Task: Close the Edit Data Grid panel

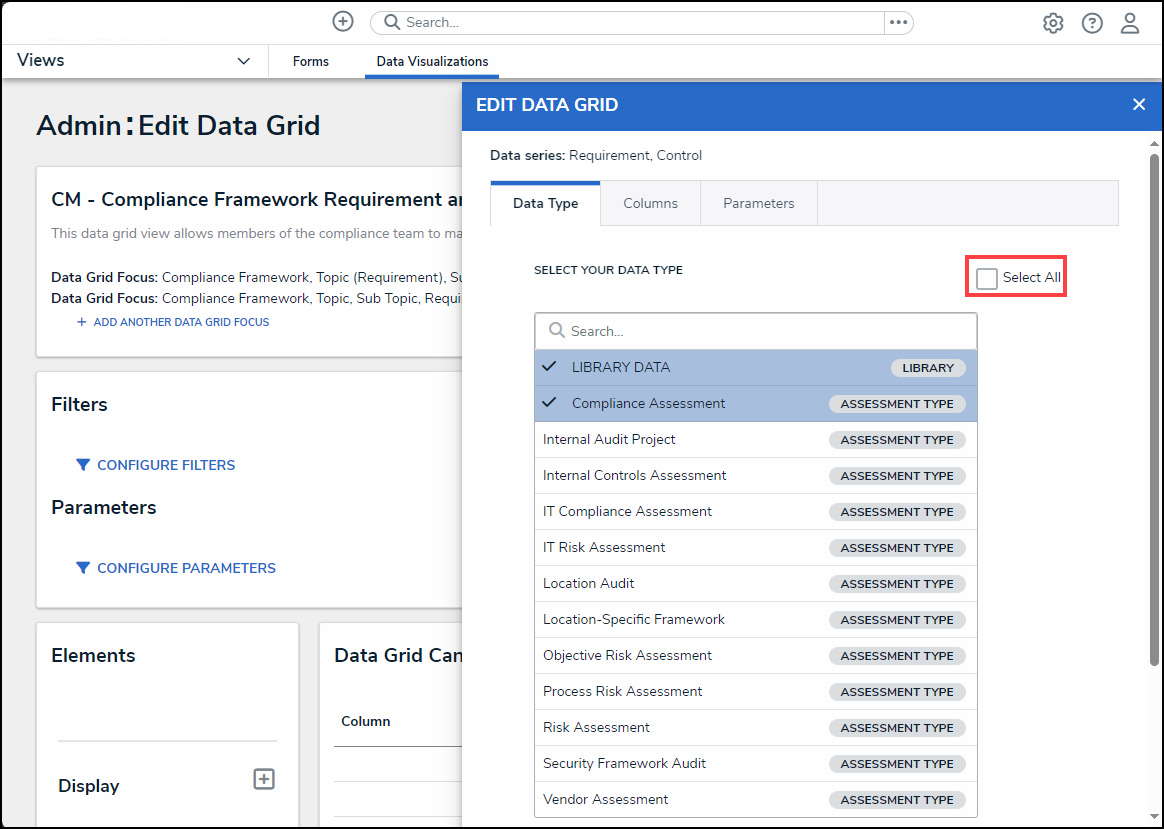Action: pos(1138,105)
